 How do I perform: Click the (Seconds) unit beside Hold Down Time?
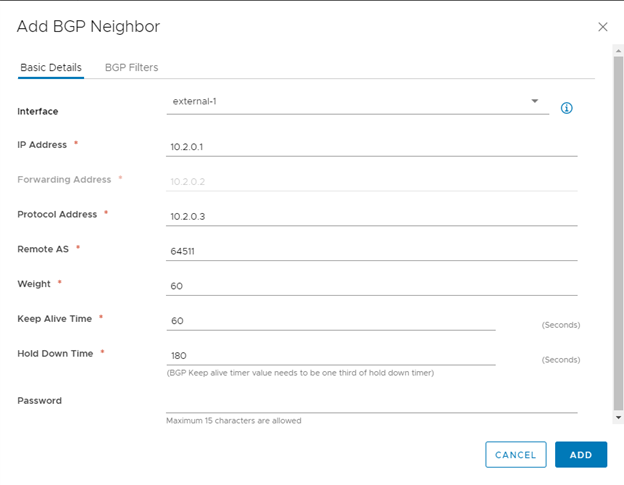pos(561,360)
